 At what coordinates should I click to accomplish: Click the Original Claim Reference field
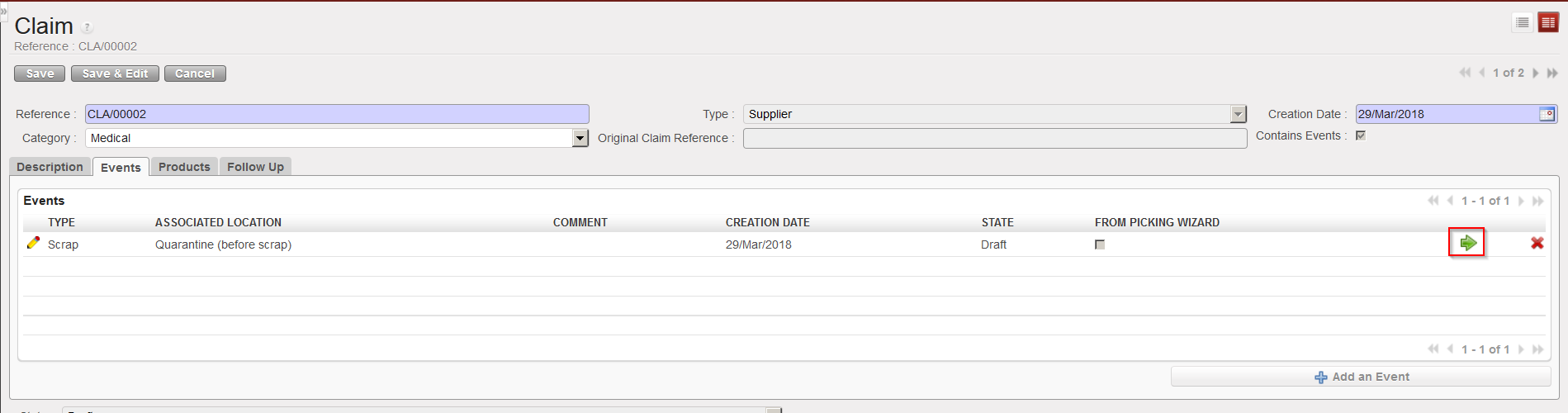click(994, 138)
